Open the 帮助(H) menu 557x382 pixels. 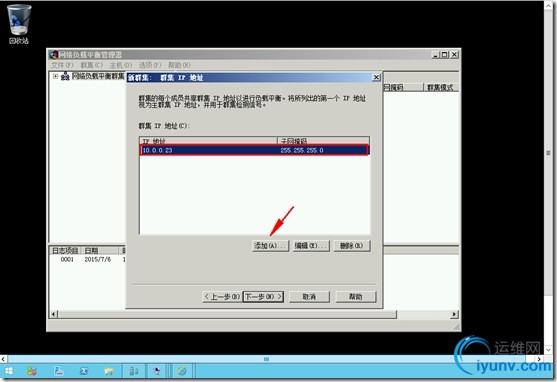pyautogui.click(x=179, y=65)
